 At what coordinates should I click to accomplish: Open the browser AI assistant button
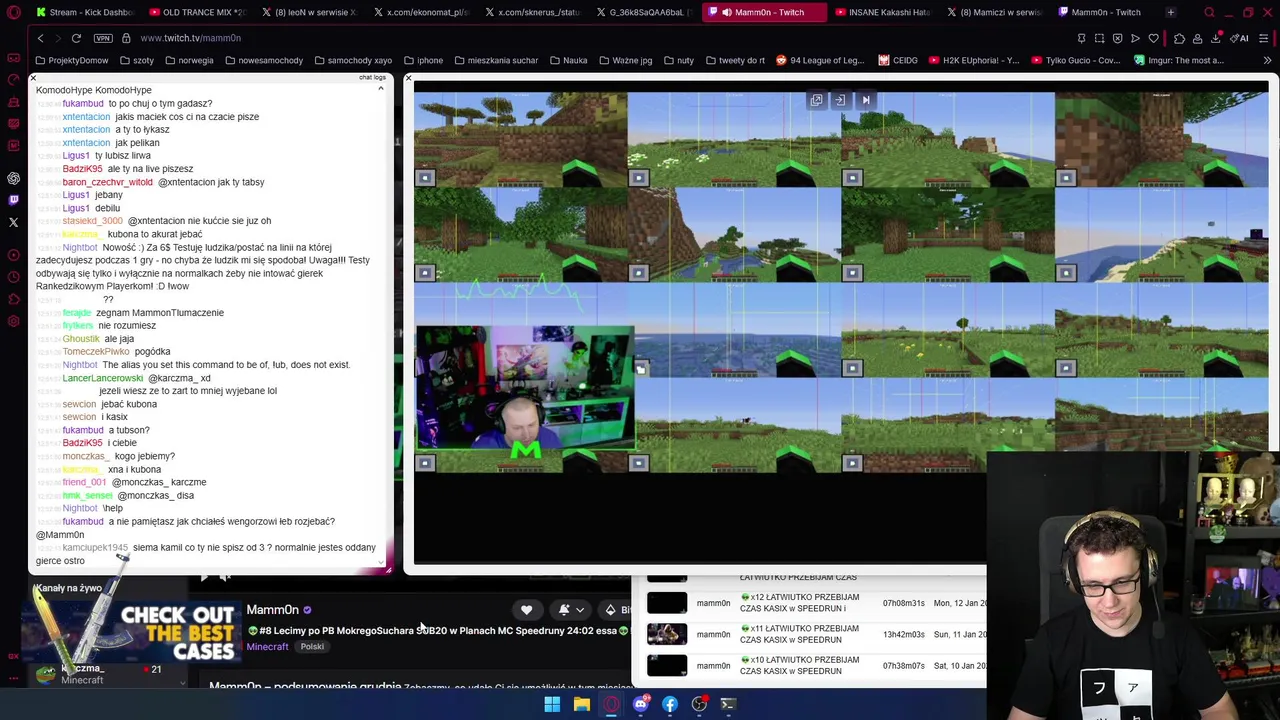click(1239, 38)
